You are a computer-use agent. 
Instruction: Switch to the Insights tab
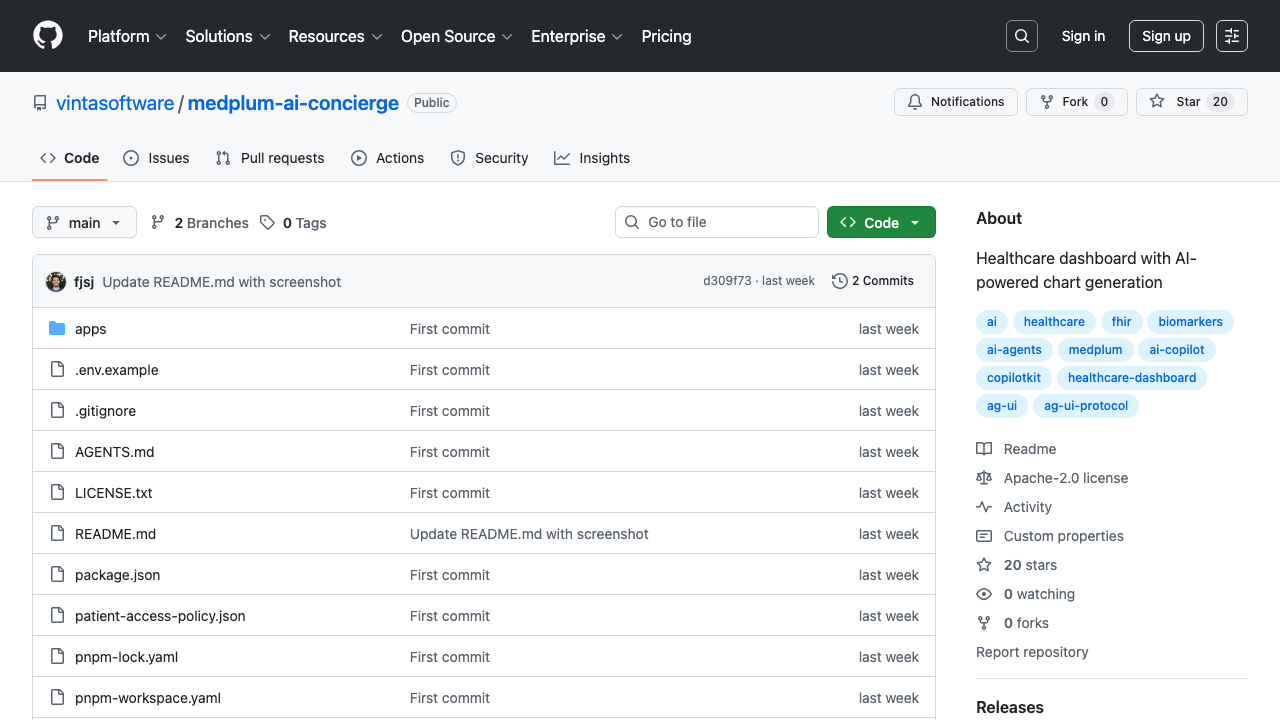pos(592,158)
